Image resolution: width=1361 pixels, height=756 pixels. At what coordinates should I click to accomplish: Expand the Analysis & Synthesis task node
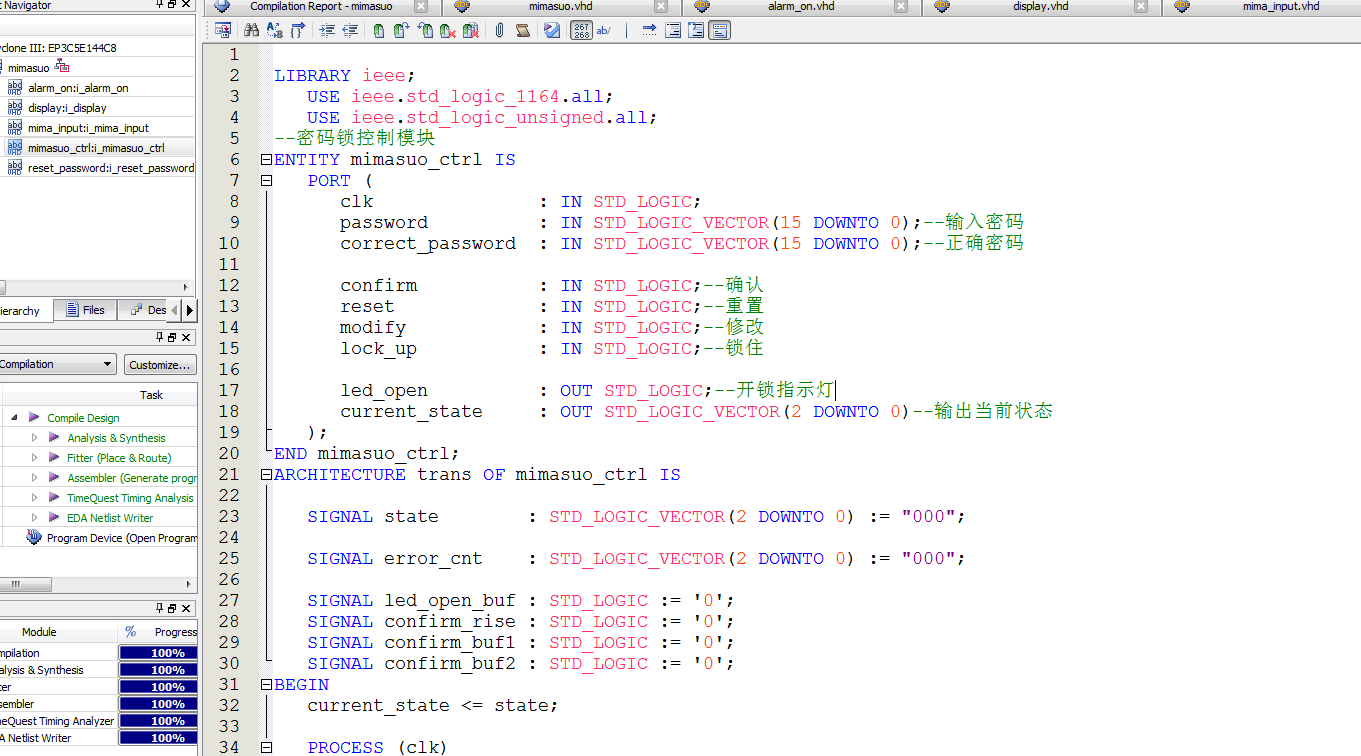tap(34, 438)
